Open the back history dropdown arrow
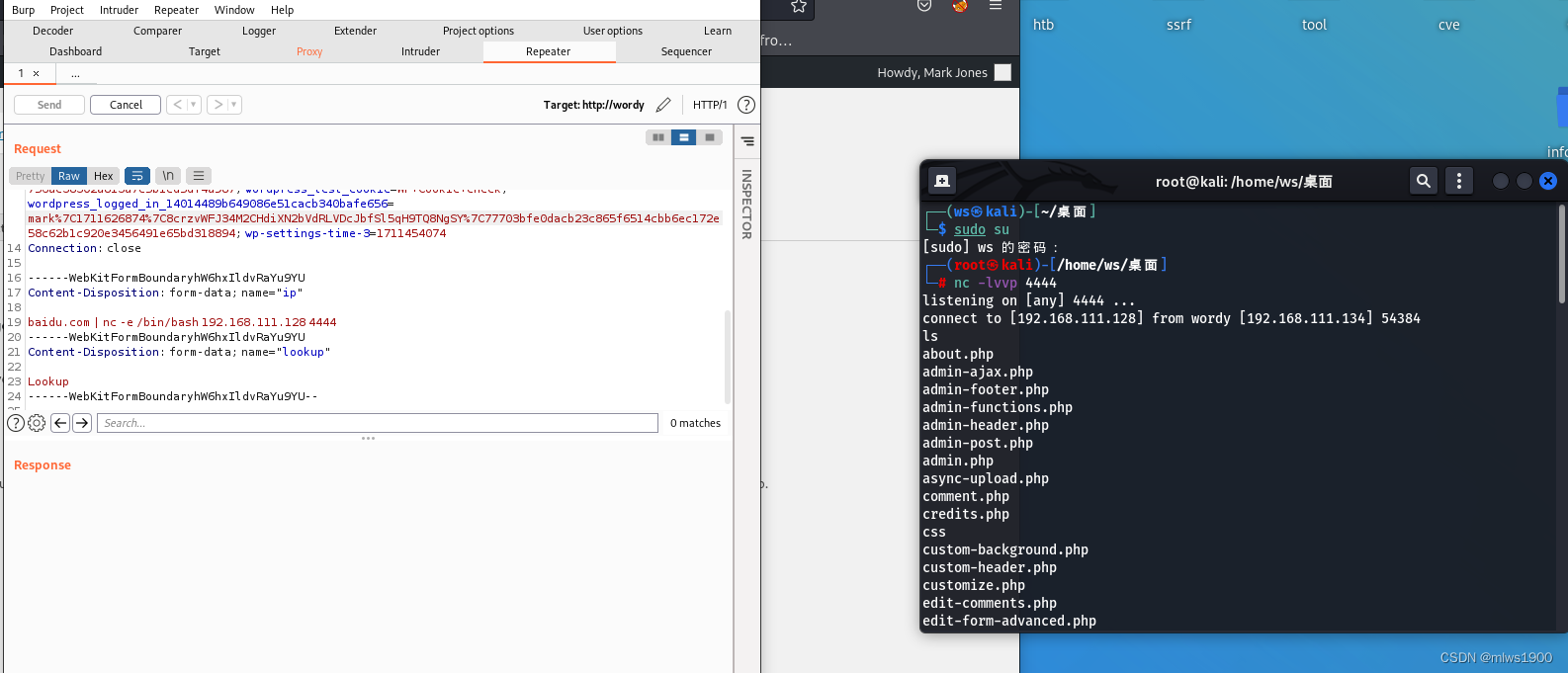Image resolution: width=1568 pixels, height=673 pixels. tap(195, 105)
